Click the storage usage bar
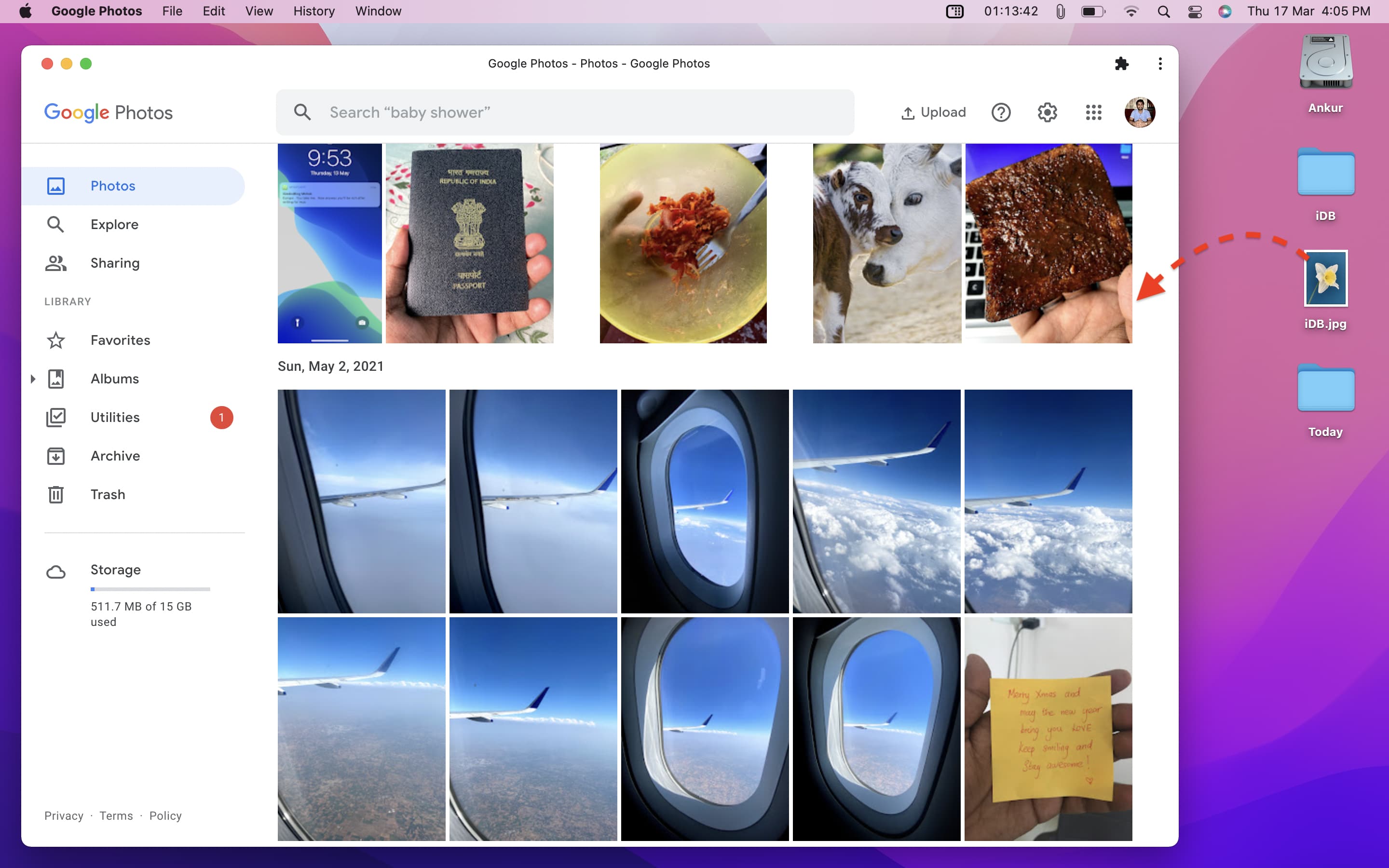This screenshot has width=1389, height=868. tap(150, 589)
